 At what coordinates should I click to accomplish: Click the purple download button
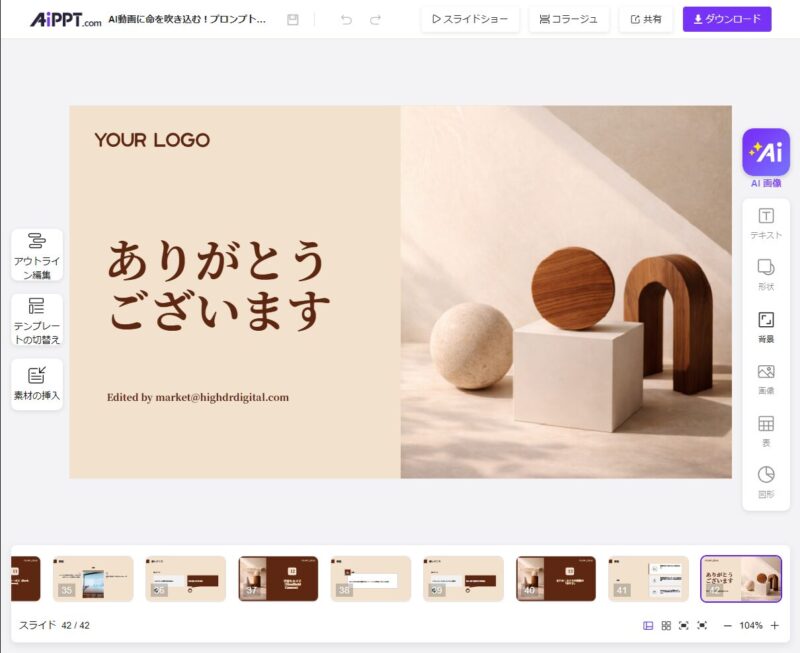pyautogui.click(x=727, y=19)
